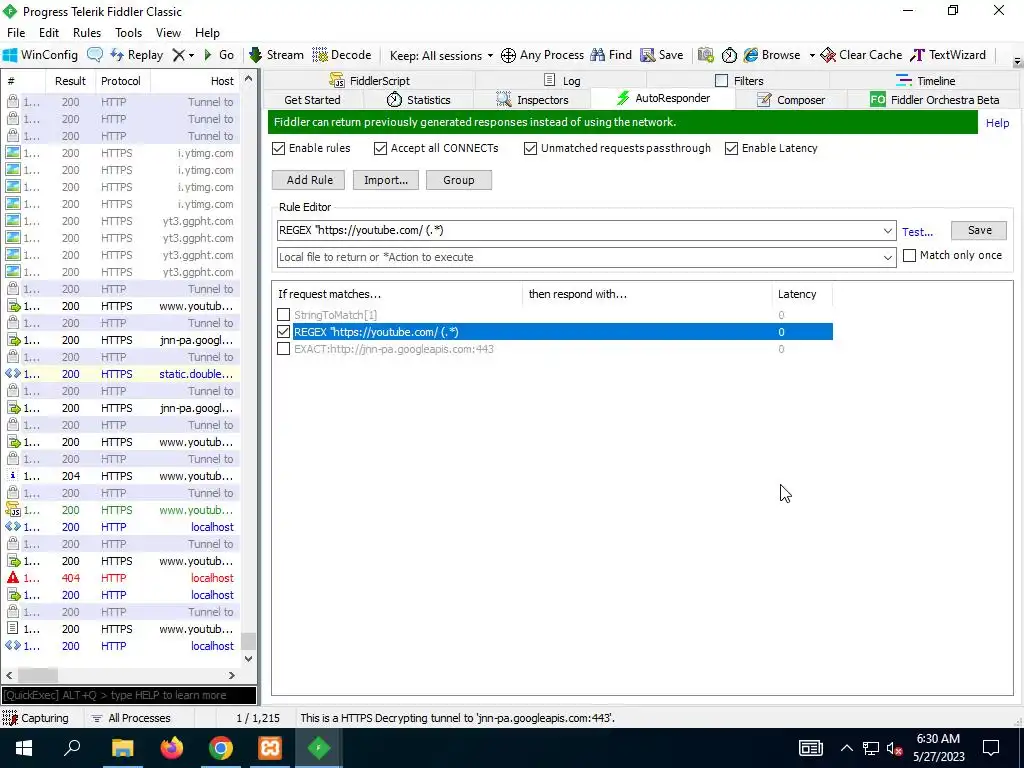The image size is (1024, 768).
Task: Enable the StringToMatch[1] rule checkbox
Action: [283, 315]
